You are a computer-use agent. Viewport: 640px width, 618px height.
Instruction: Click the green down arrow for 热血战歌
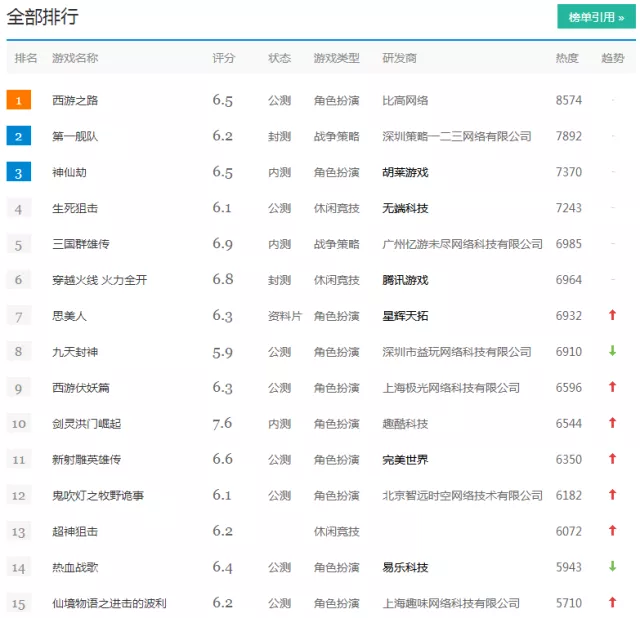pos(612,566)
